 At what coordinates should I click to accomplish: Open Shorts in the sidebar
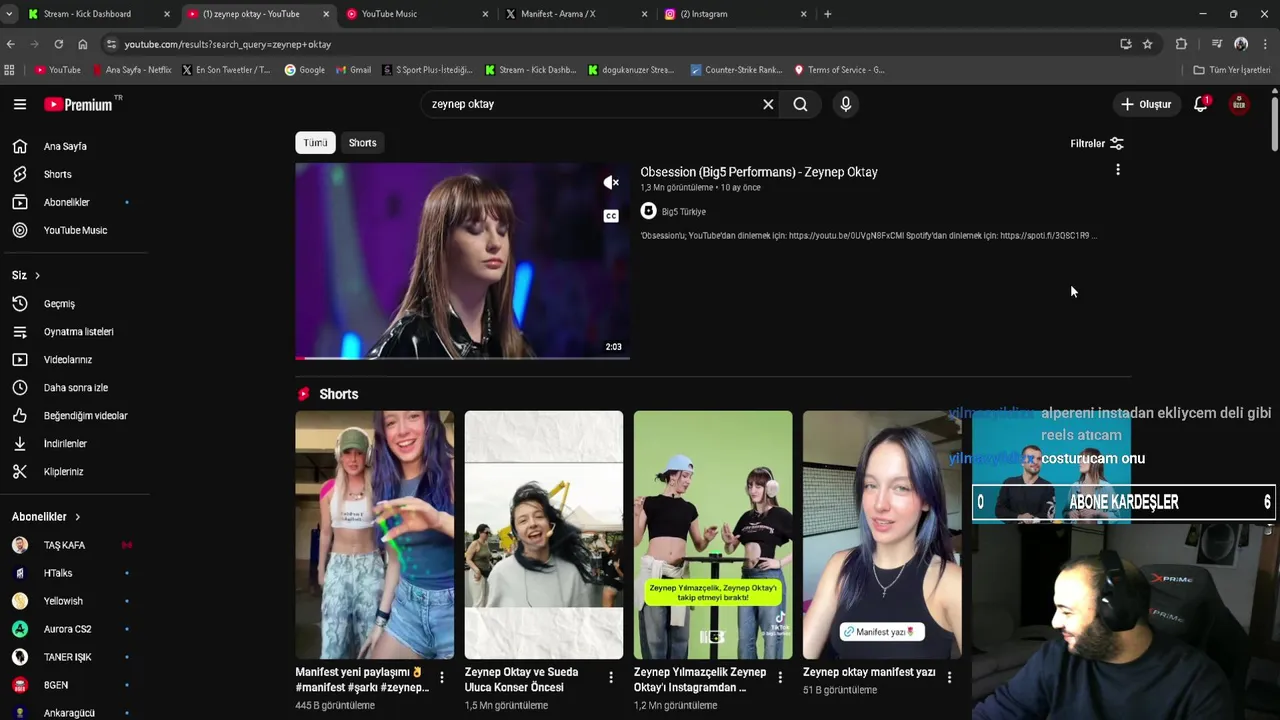58,174
